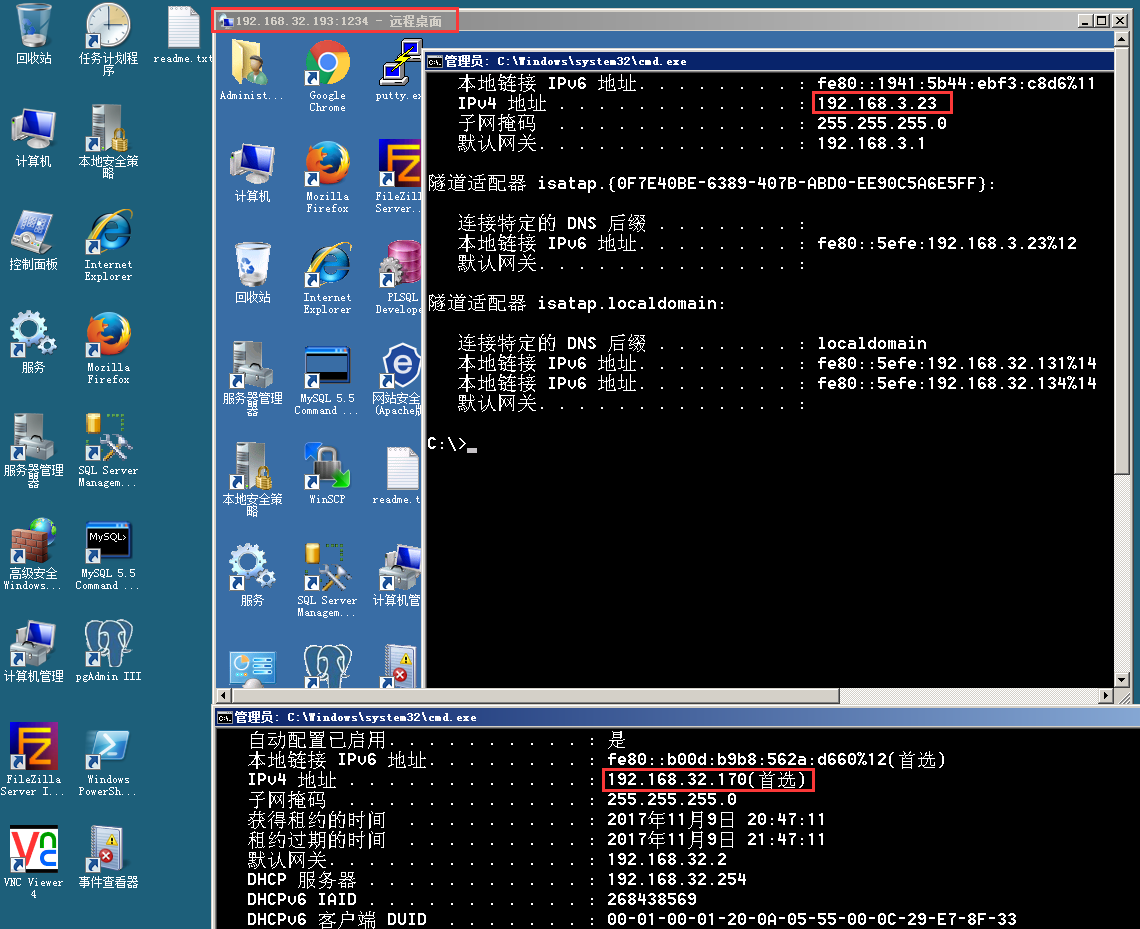Open 服务 on the local desktop
Screen dimensions: 1140x929
point(33,343)
